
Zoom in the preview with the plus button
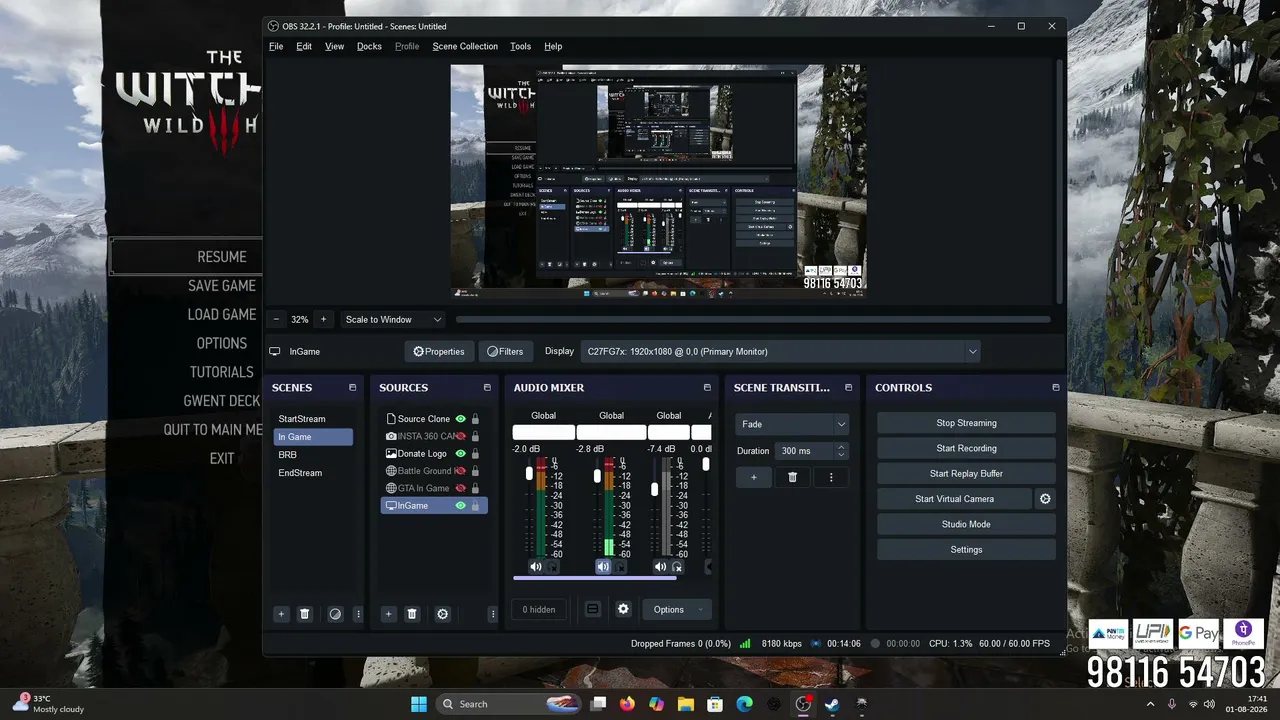(x=323, y=320)
